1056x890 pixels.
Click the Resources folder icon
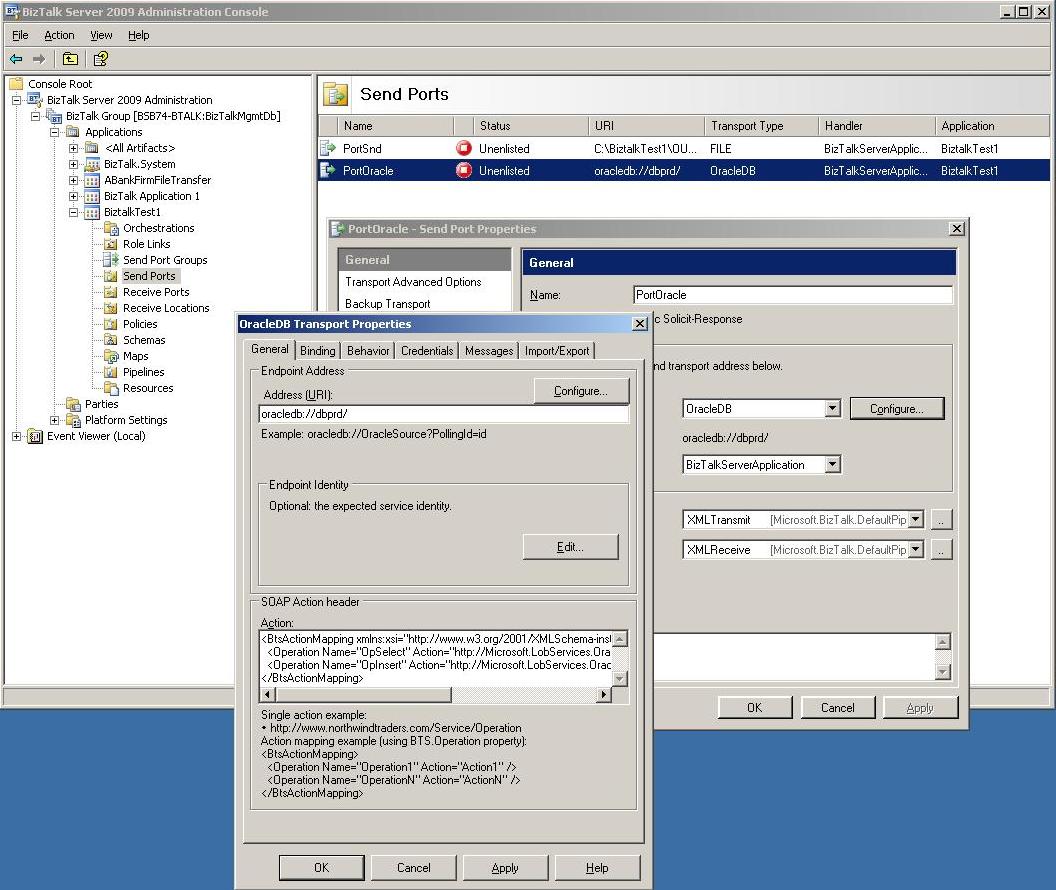point(111,388)
